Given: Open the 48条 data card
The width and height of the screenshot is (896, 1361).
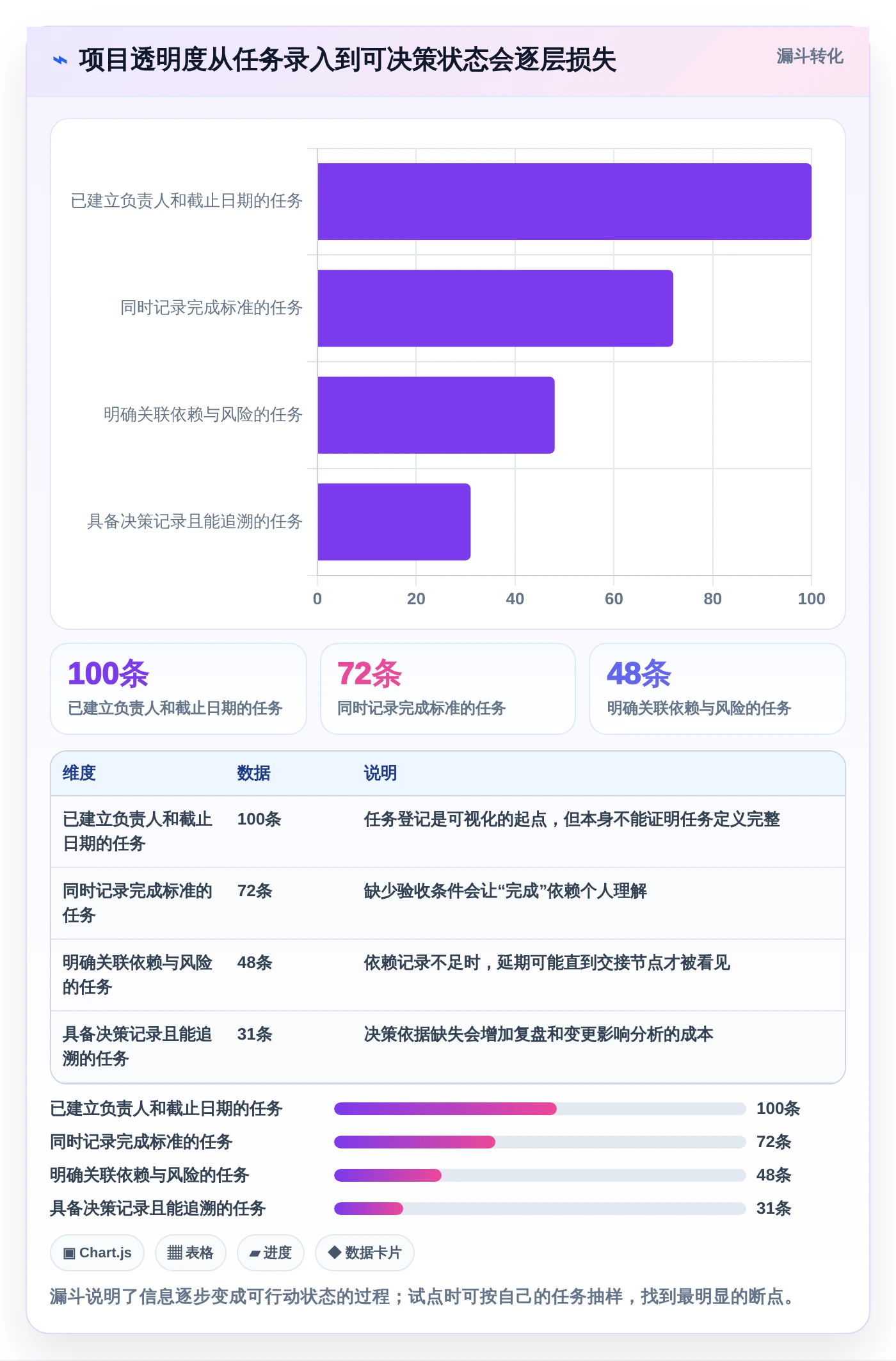Looking at the screenshot, I should pos(717,689).
